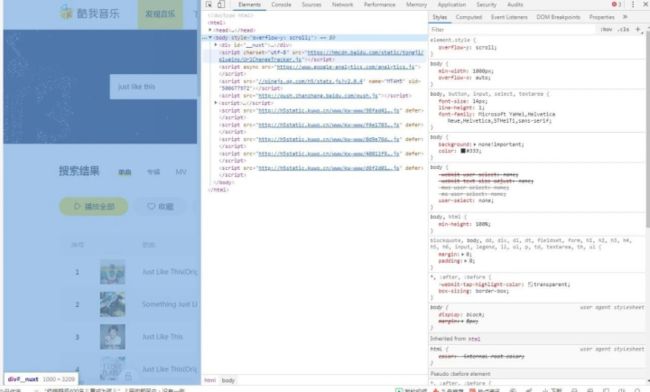Open song 'Something Just Li' title link
The width and height of the screenshot is (650, 392).
[170, 304]
